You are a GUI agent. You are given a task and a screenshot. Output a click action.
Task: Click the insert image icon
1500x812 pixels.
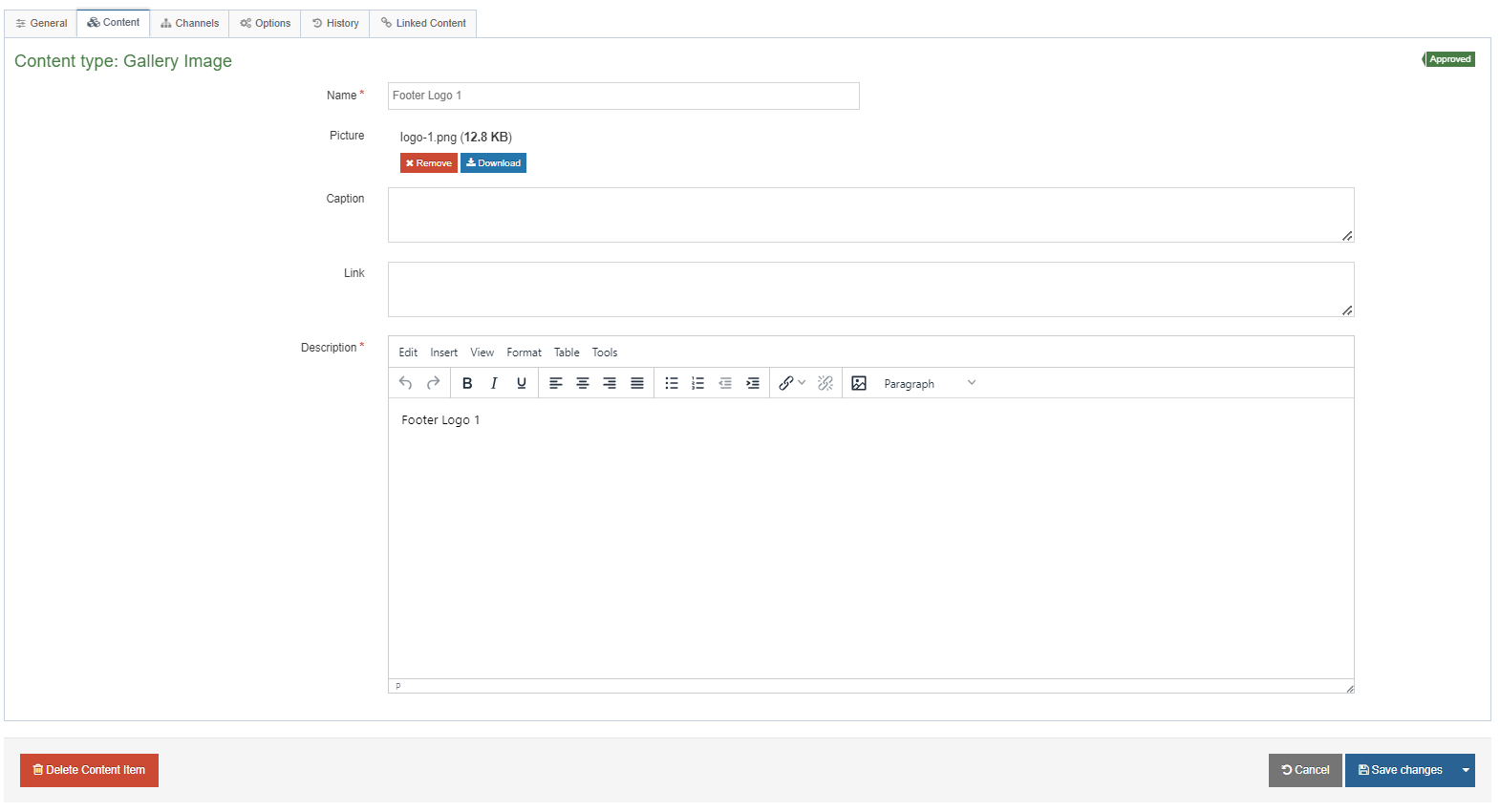[859, 383]
